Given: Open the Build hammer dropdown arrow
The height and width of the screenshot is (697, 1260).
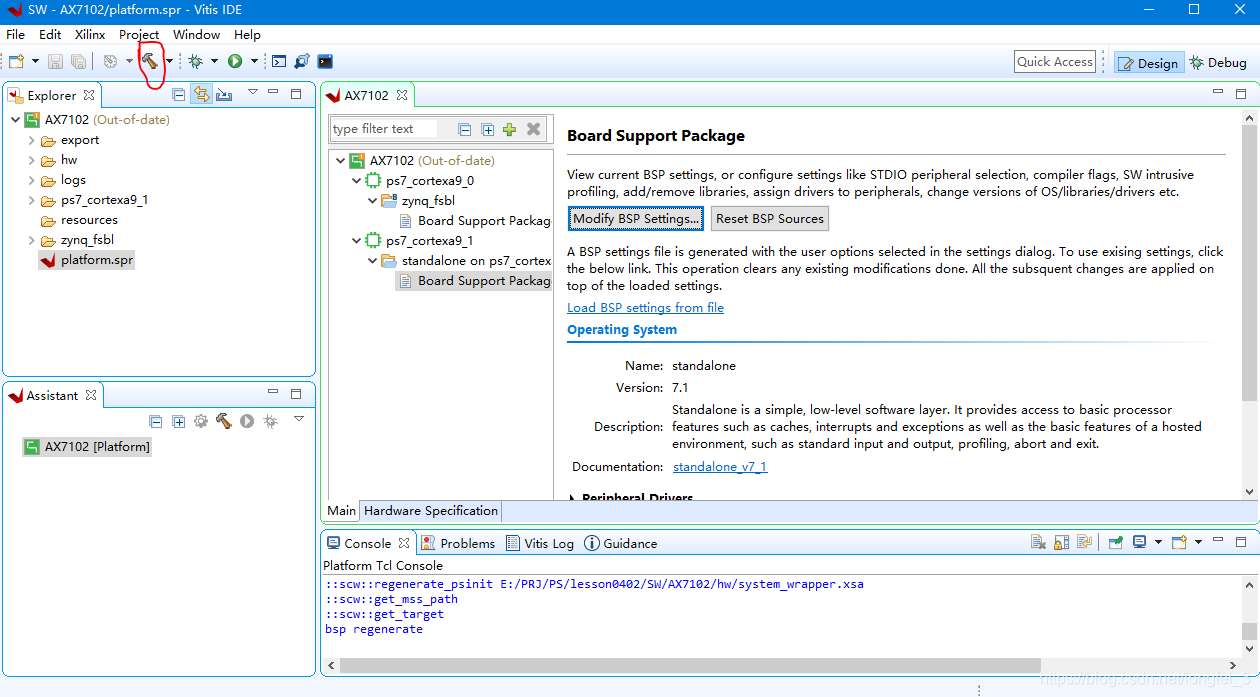Looking at the screenshot, I should point(169,61).
